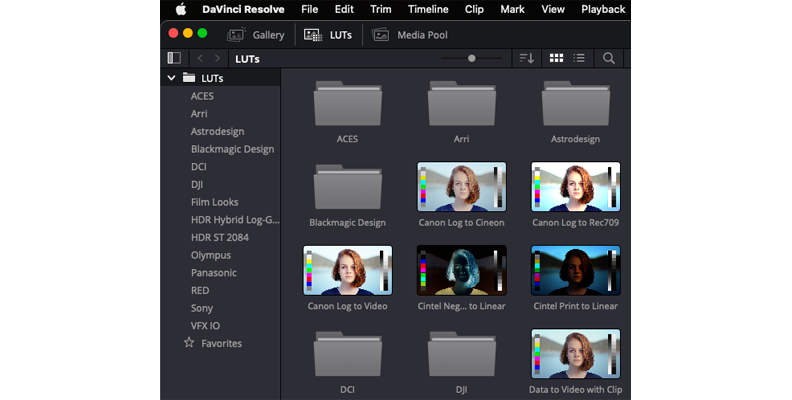Select ACES in the sidebar
The height and width of the screenshot is (400, 792).
(x=202, y=96)
